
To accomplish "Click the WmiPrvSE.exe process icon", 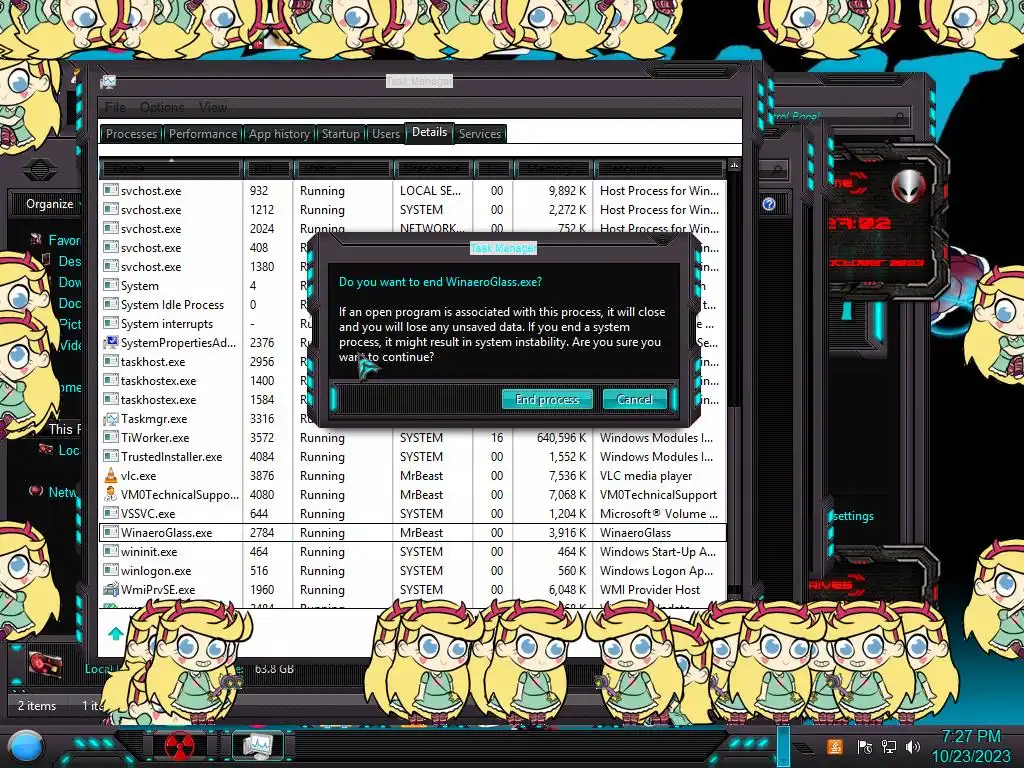I will click(x=111, y=589).
